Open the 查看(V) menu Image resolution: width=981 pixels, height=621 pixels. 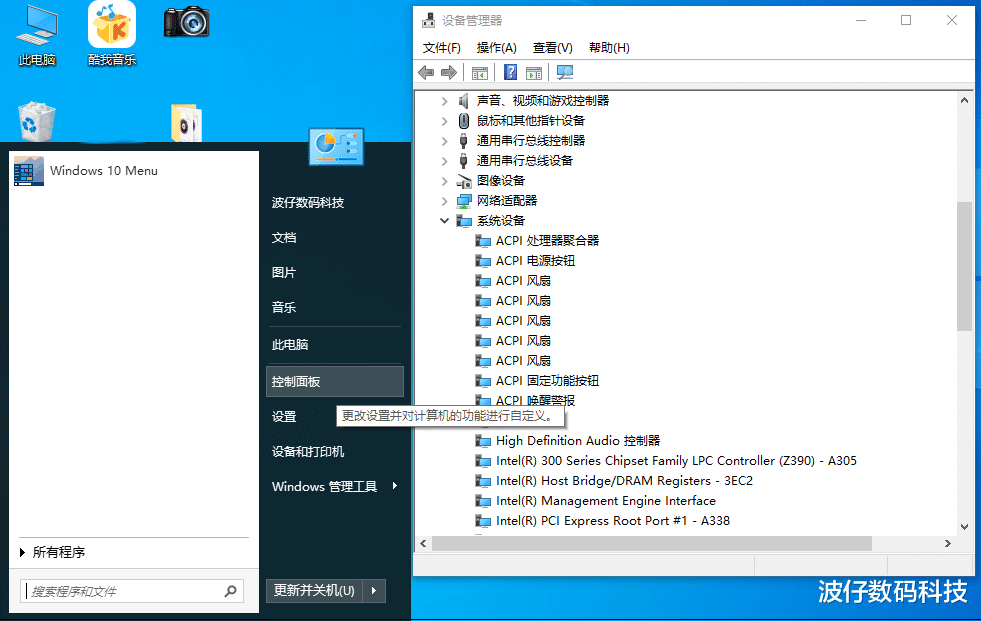(x=552, y=48)
